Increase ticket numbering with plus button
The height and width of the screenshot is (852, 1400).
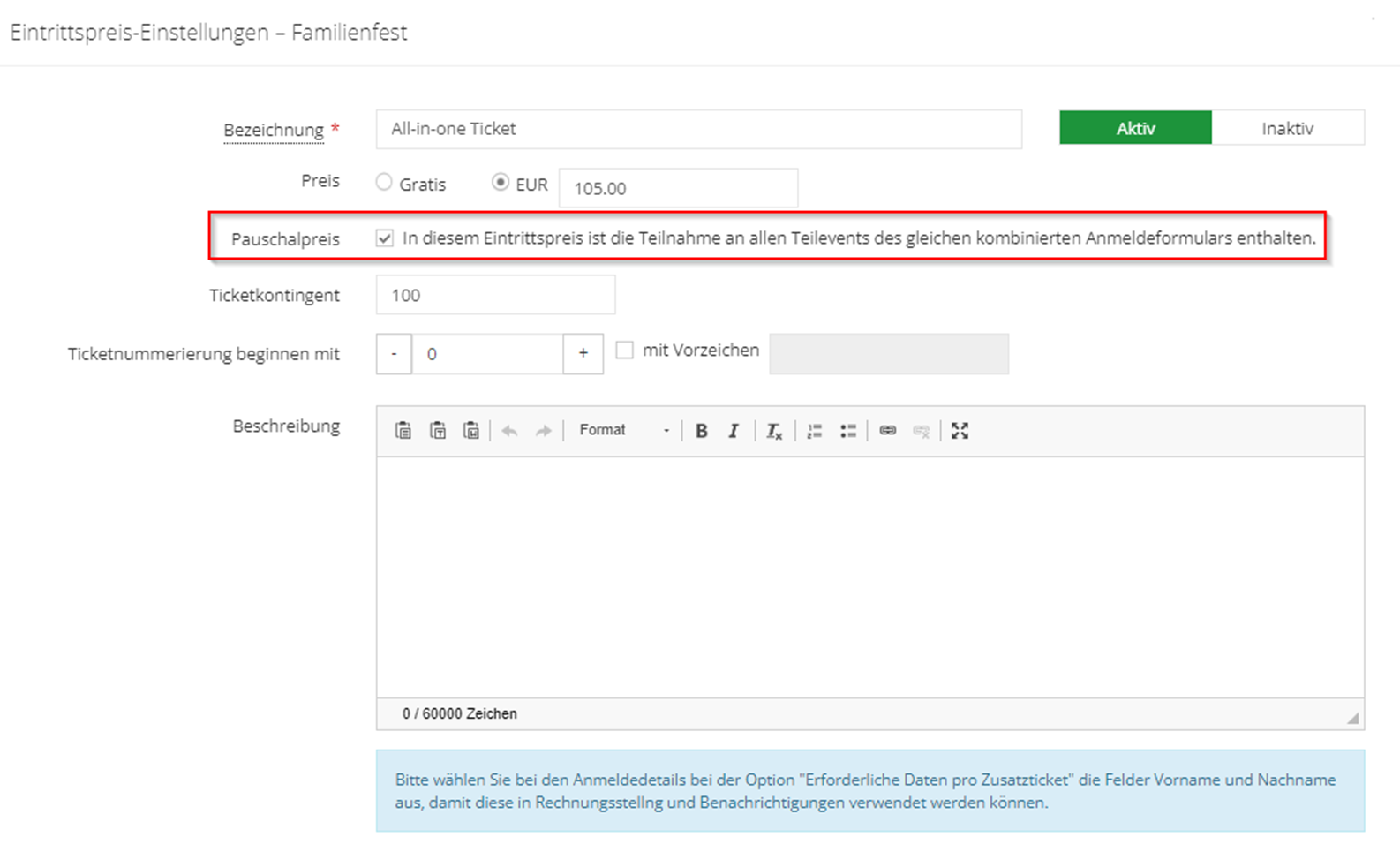(x=583, y=354)
